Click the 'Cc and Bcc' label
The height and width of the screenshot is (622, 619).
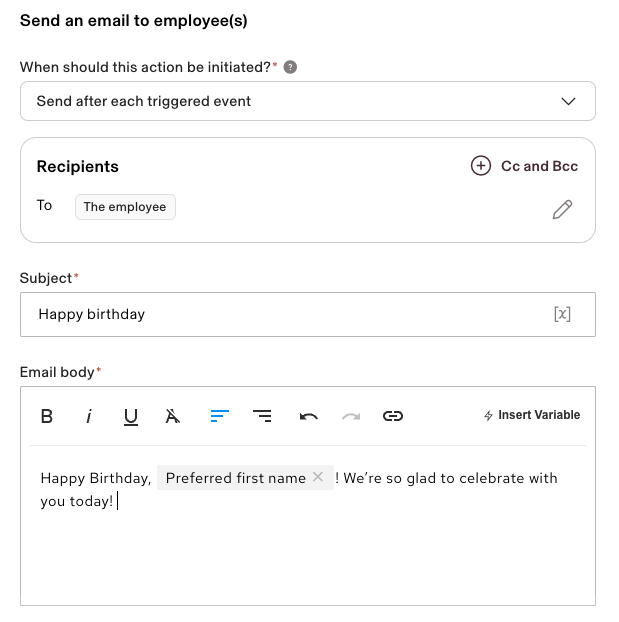tap(539, 166)
